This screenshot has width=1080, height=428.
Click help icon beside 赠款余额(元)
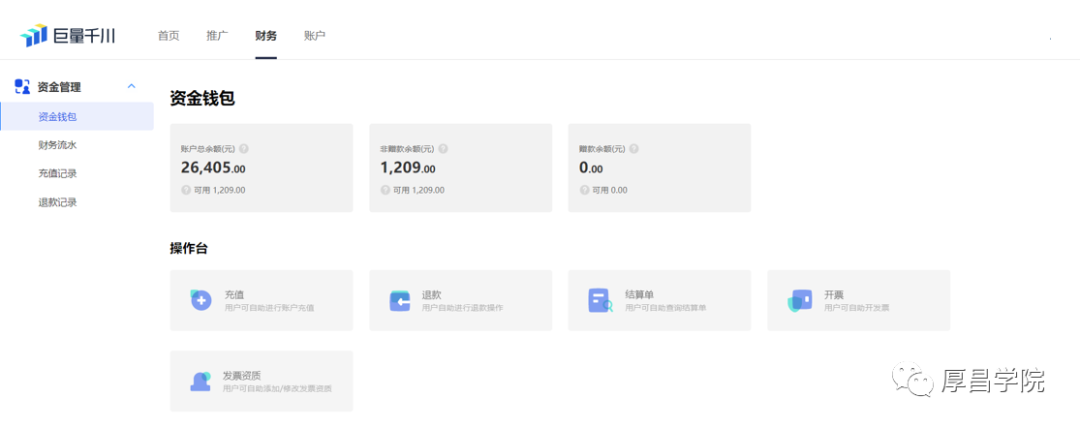point(634,148)
